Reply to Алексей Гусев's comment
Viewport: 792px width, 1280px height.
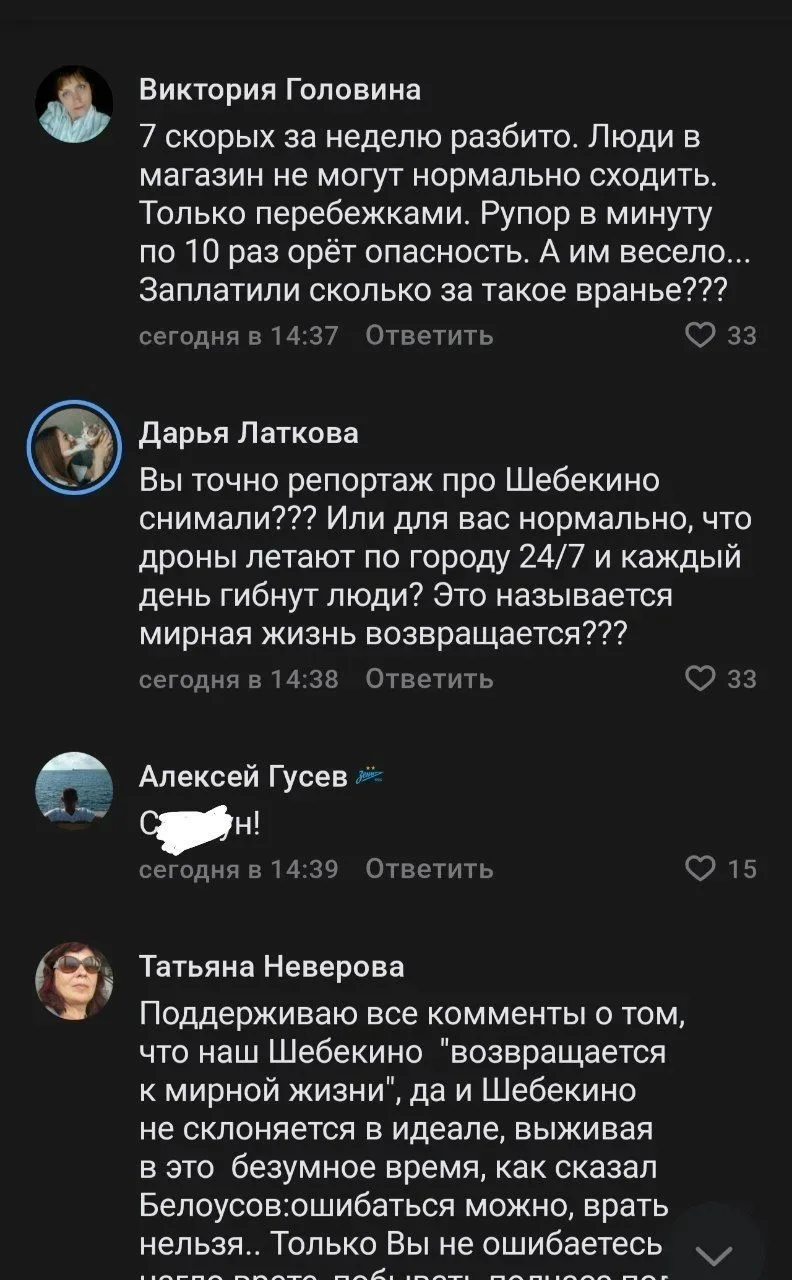[x=429, y=870]
